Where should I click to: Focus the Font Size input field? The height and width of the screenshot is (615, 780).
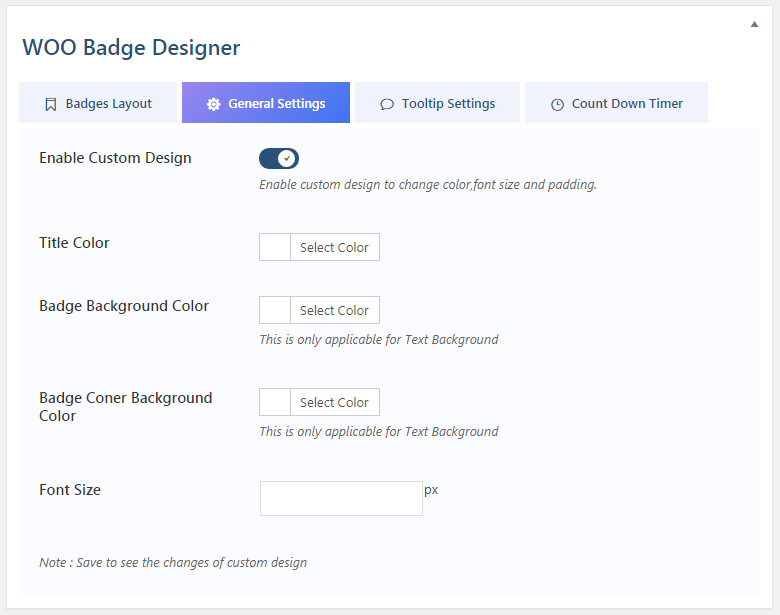pos(341,498)
